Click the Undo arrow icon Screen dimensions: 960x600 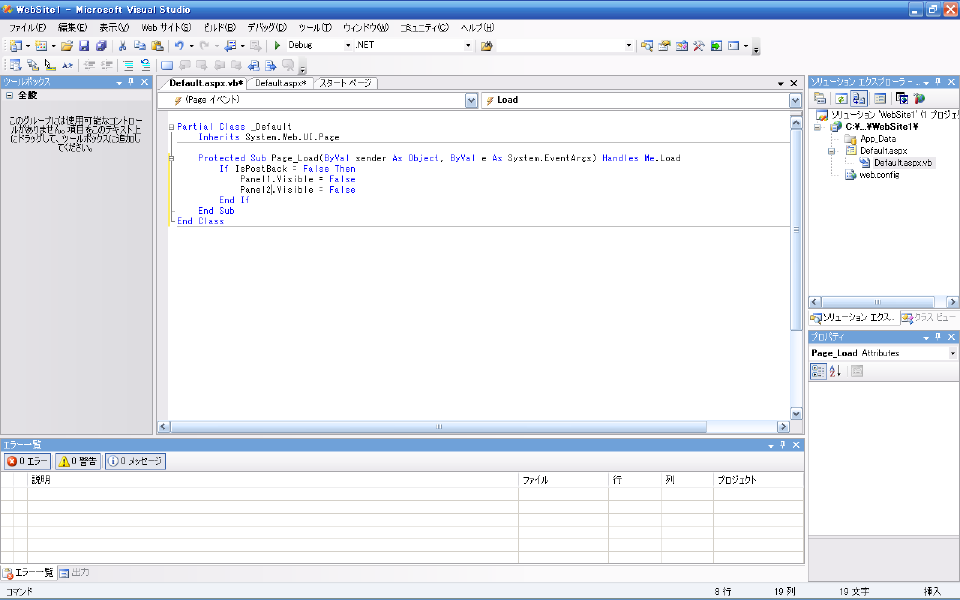tap(179, 46)
